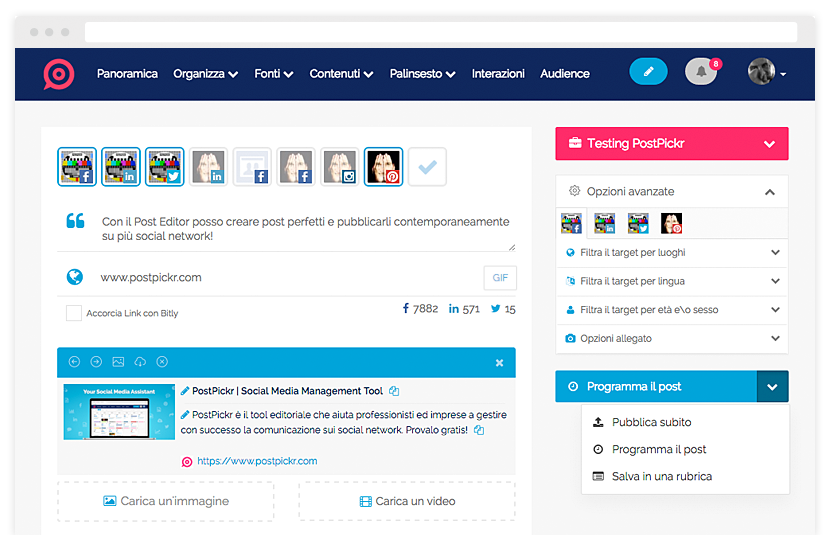The height and width of the screenshot is (535, 830).
Task: Click the circled X remove-image icon
Action: [x=162, y=361]
